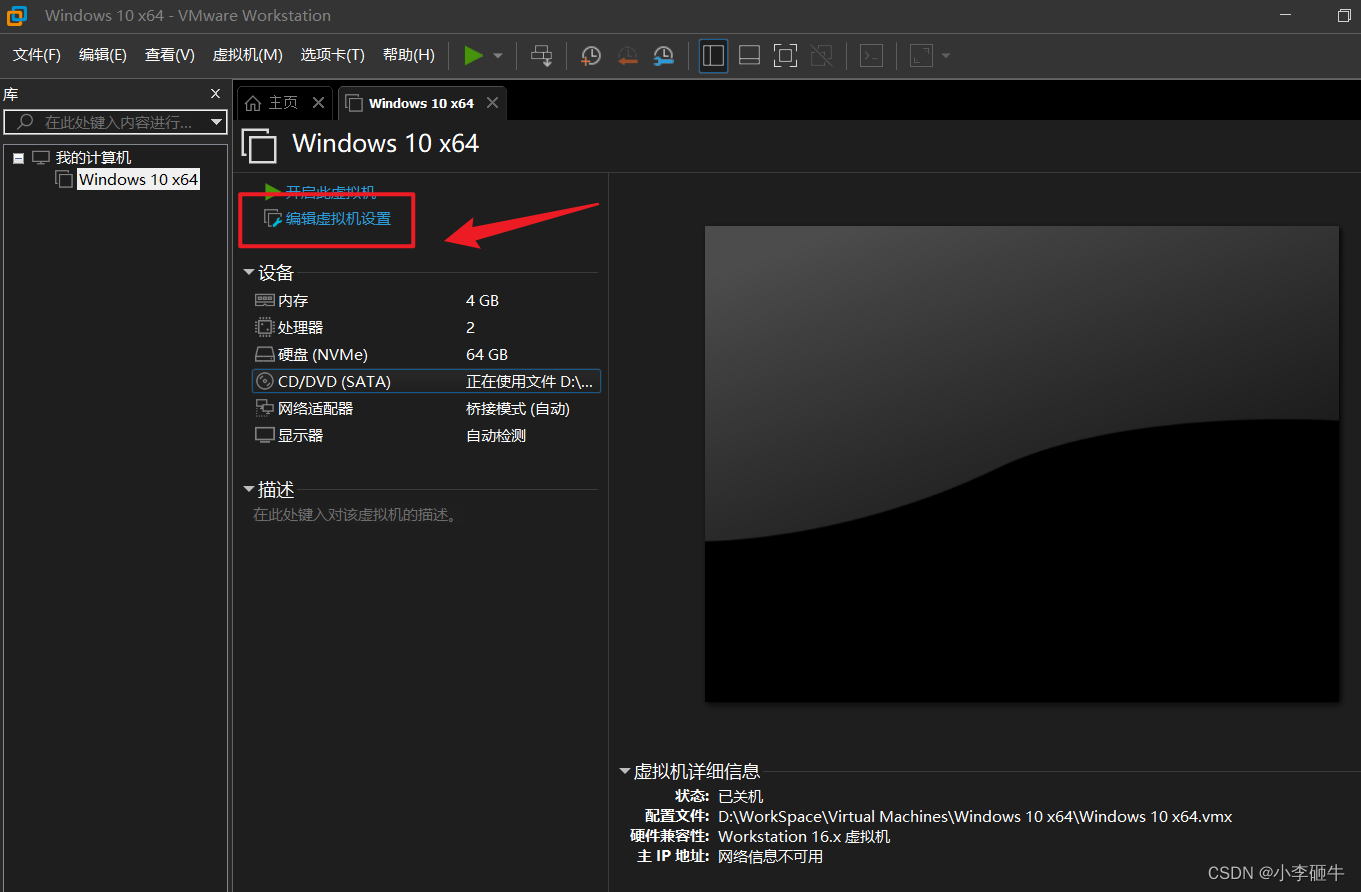Select 我的计算机 in the library tree
The height and width of the screenshot is (892, 1361).
tap(93, 158)
